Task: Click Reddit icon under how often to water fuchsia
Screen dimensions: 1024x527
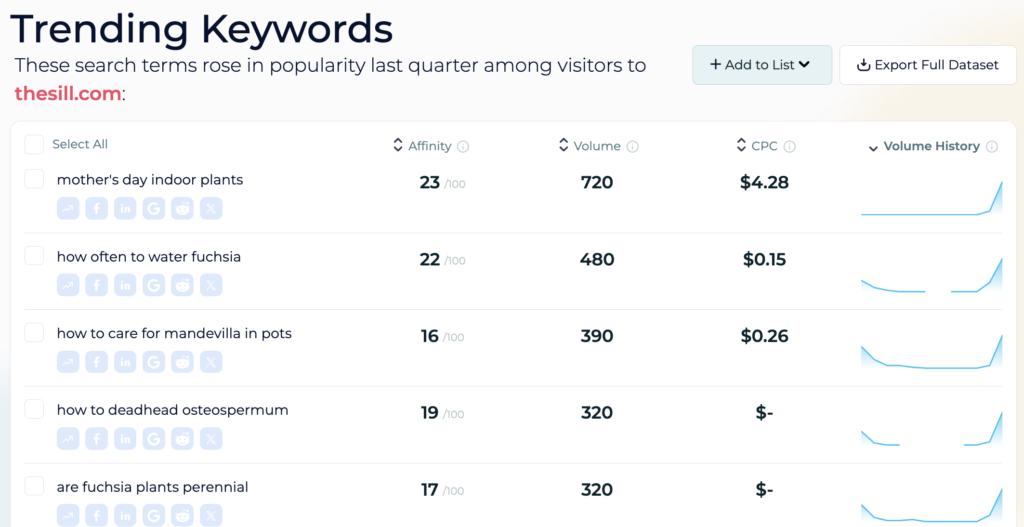Action: pos(182,285)
